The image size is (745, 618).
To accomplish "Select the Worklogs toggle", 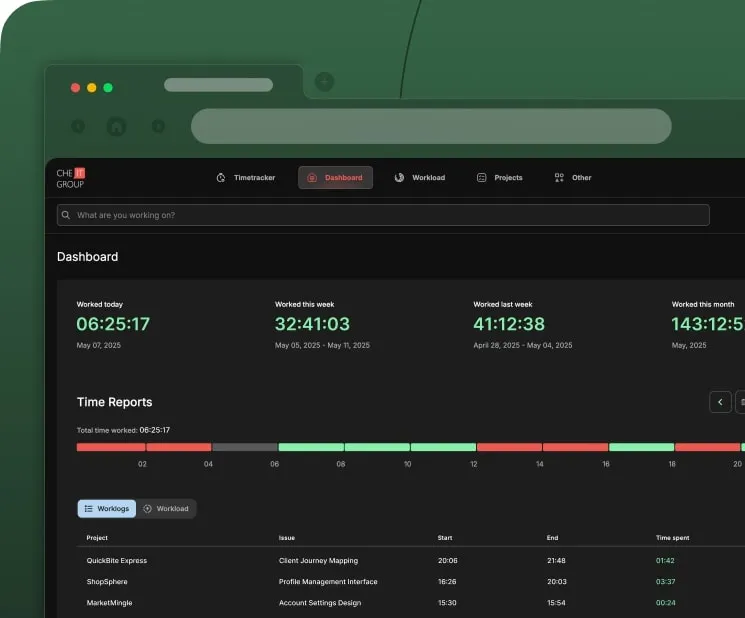I will point(107,509).
